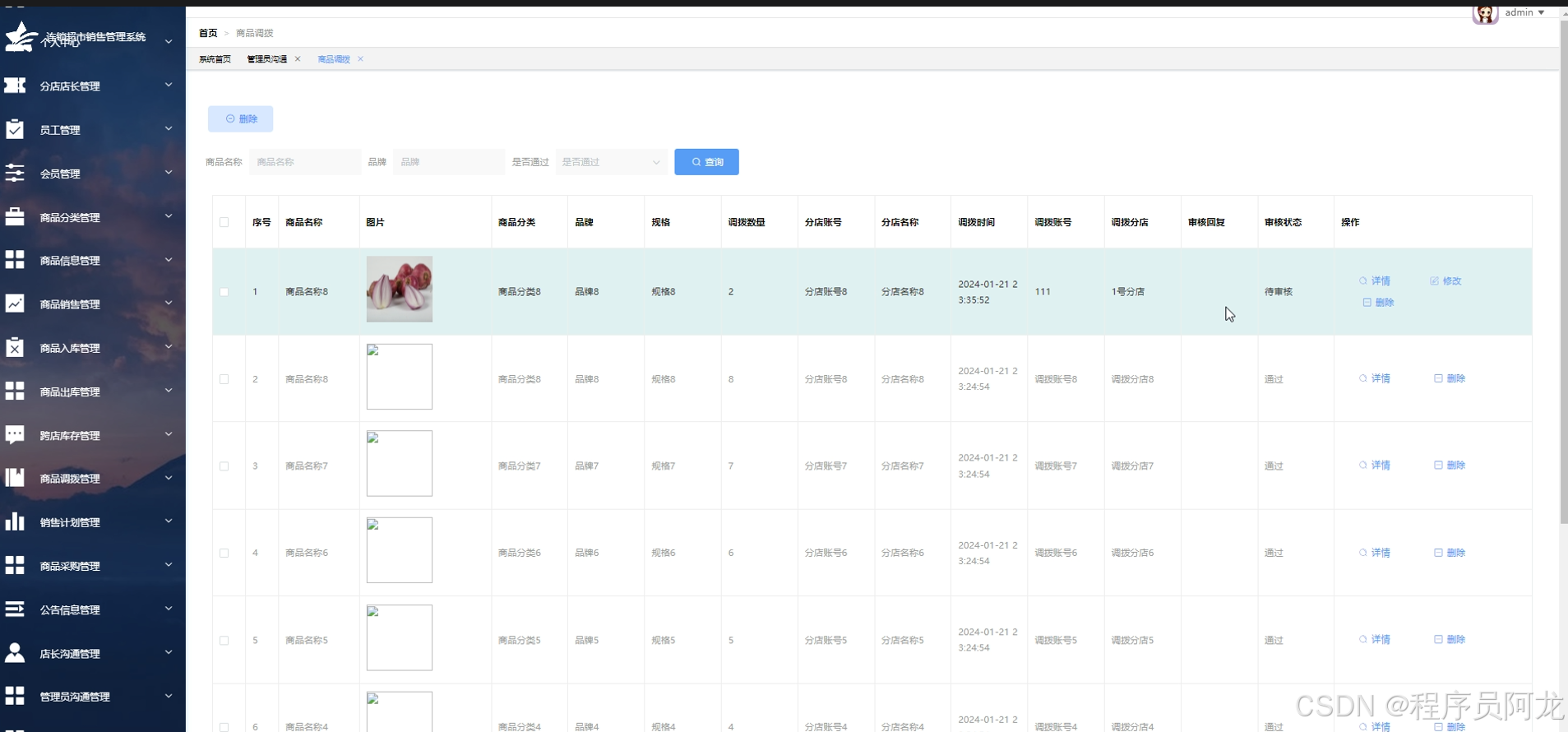
Task: Click the 商品分类管理 briefcase icon
Action: coord(15,216)
